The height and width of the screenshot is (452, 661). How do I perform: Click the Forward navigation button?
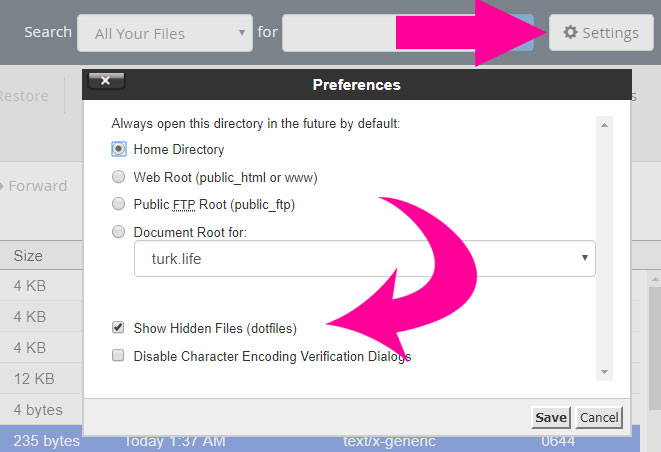point(34,186)
